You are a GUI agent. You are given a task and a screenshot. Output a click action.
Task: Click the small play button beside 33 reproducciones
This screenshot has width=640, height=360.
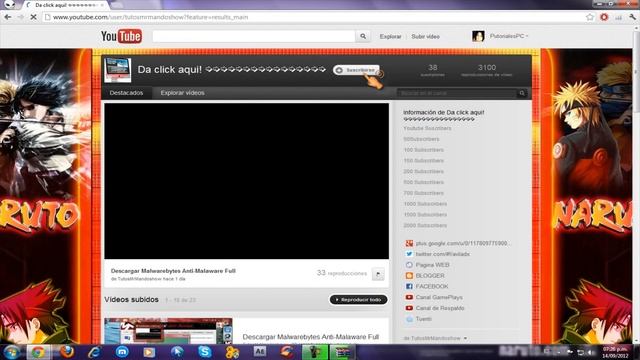378,274
